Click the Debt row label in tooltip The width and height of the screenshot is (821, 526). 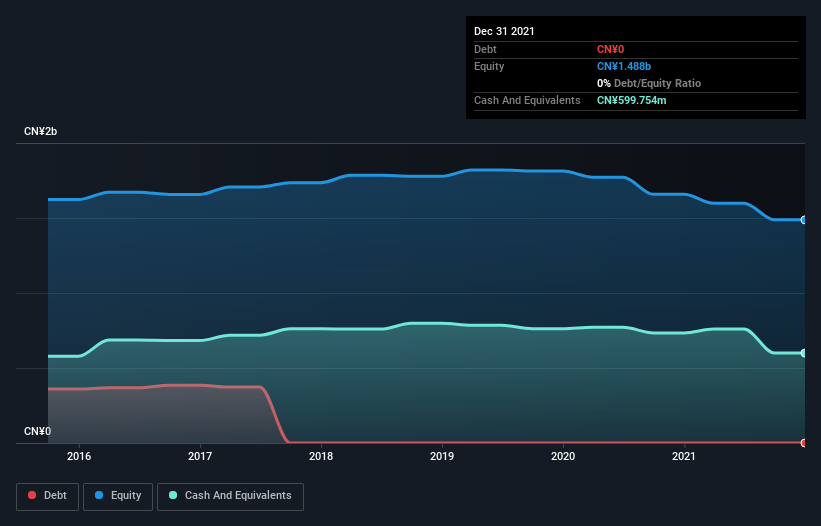point(485,49)
